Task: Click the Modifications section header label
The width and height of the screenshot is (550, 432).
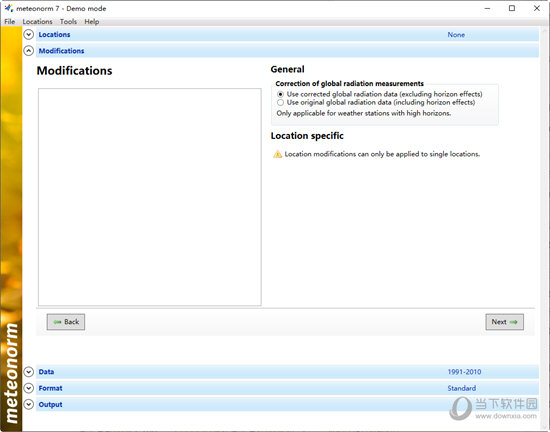Action: point(61,51)
